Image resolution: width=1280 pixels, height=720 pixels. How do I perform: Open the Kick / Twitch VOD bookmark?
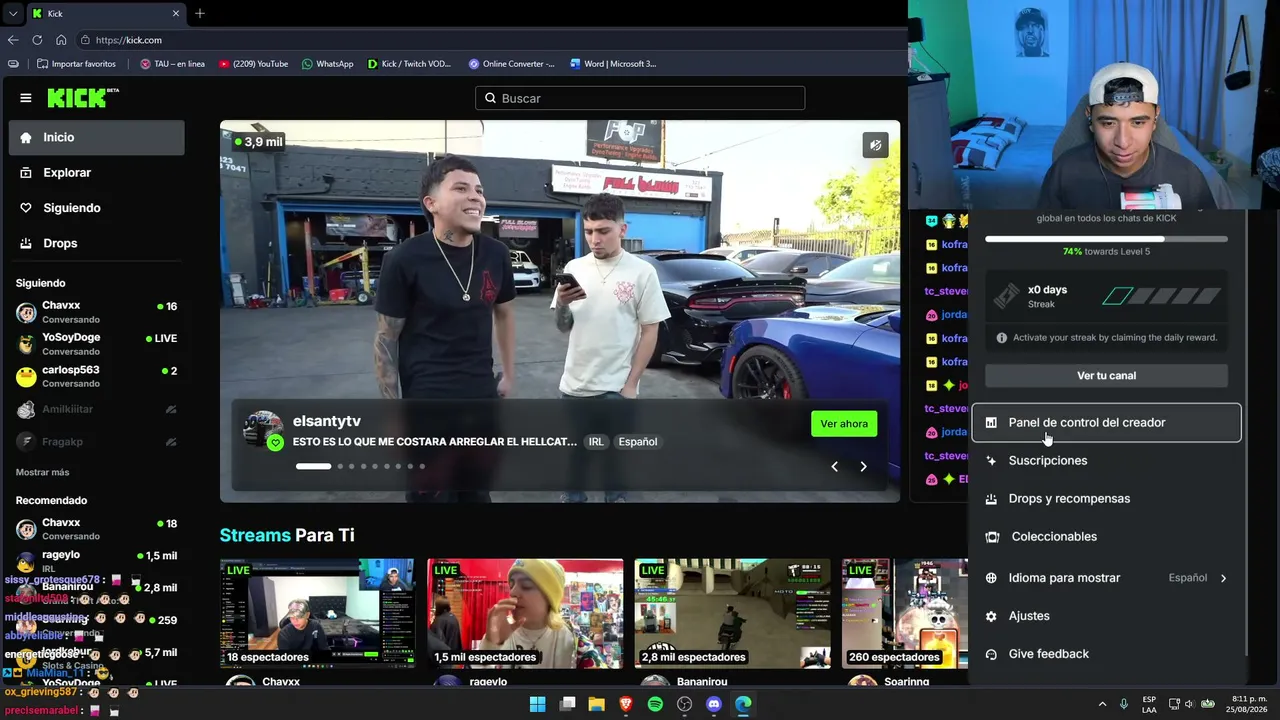point(409,64)
